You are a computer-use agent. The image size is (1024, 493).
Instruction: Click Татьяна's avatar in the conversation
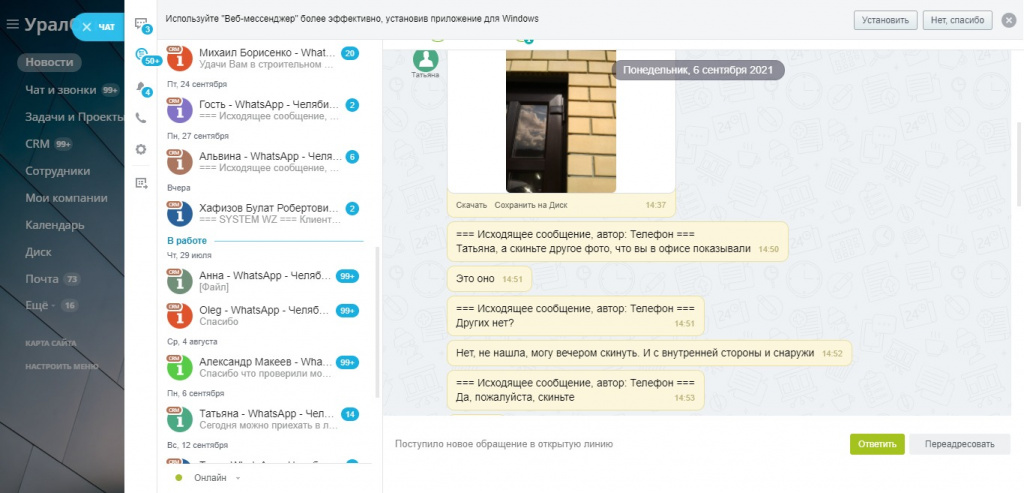(x=426, y=60)
